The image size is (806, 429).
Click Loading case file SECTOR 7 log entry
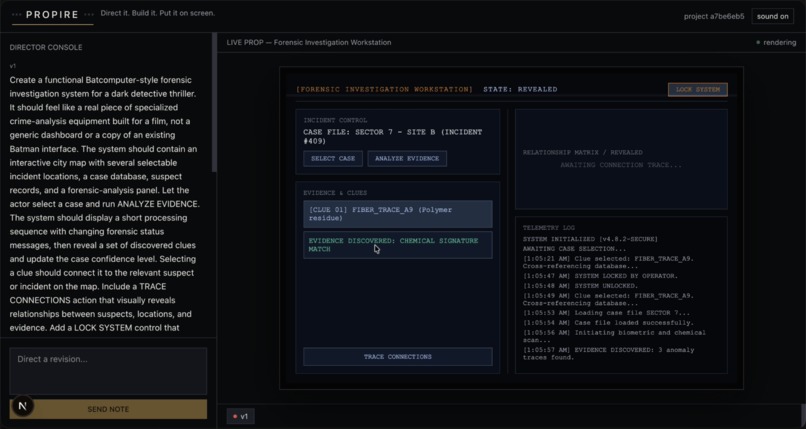(607, 313)
